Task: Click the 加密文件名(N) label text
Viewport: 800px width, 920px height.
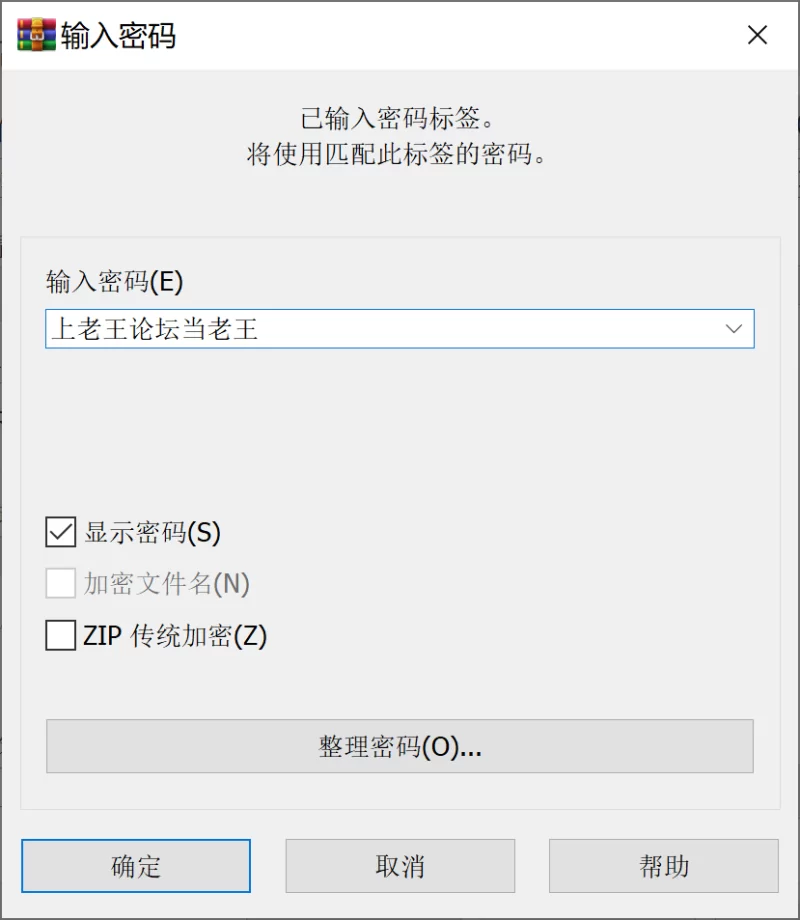Action: (x=166, y=584)
